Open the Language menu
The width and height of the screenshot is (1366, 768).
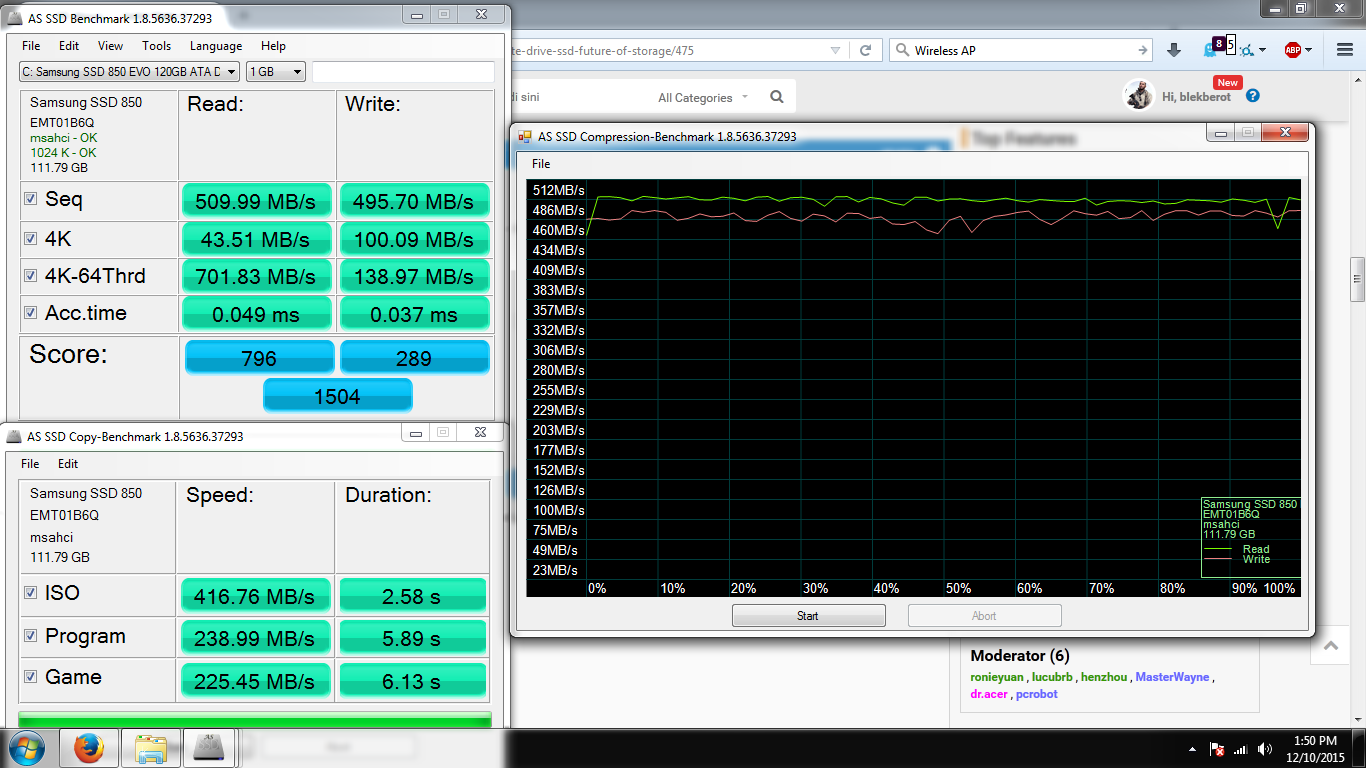[x=216, y=46]
